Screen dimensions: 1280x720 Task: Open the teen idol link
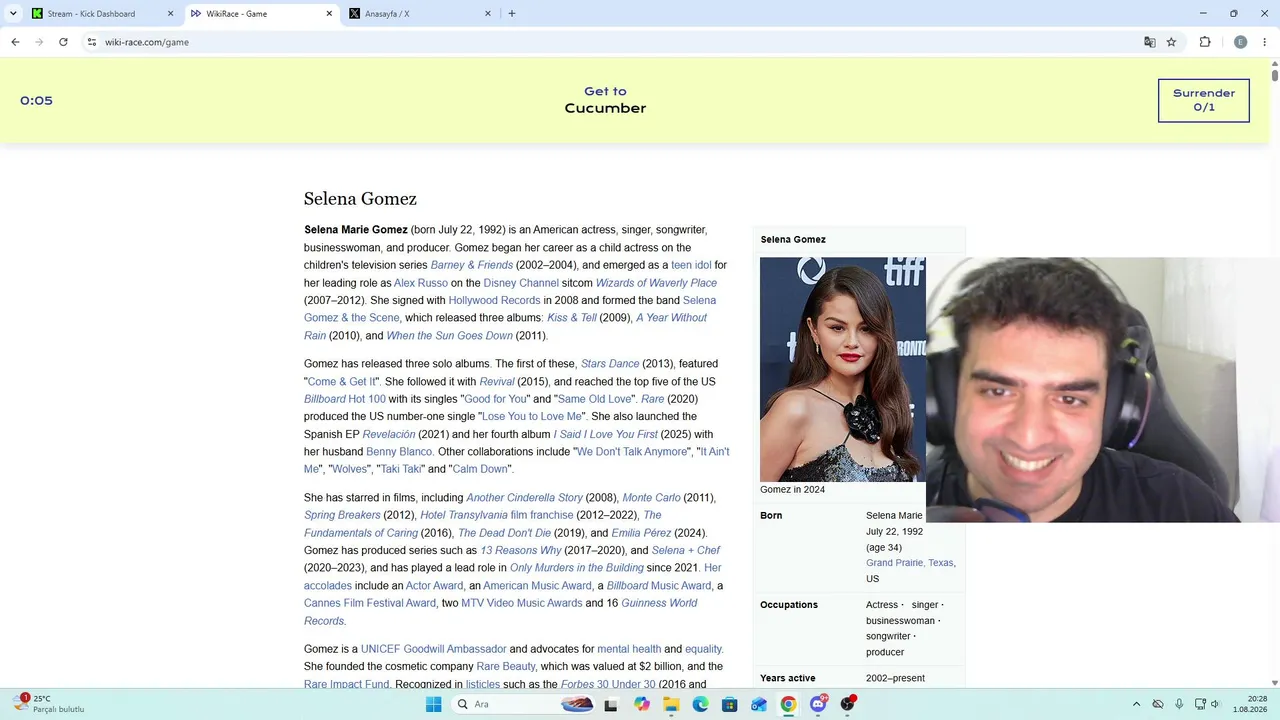coord(691,265)
